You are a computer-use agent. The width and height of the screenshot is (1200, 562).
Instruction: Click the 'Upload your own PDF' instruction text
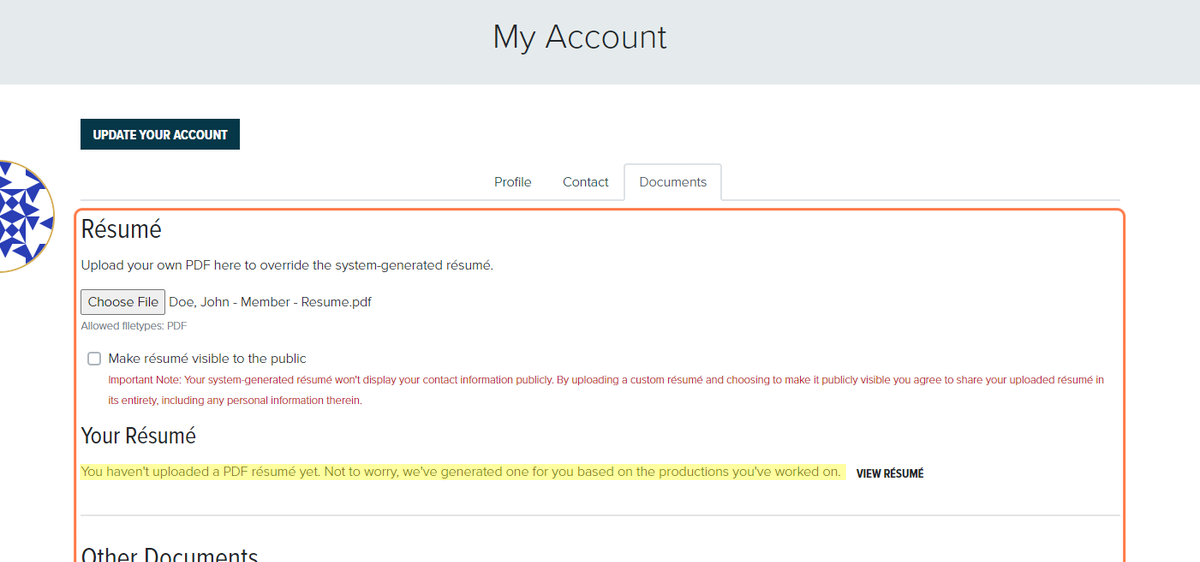coord(287,266)
